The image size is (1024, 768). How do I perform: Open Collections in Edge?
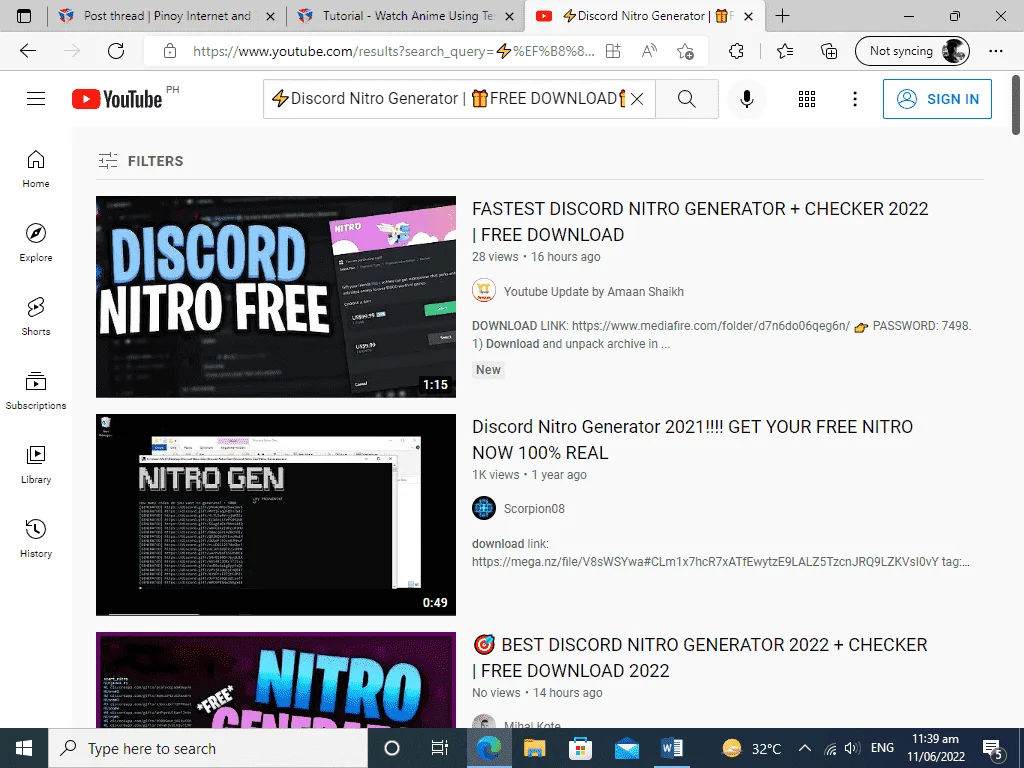pyautogui.click(x=829, y=51)
